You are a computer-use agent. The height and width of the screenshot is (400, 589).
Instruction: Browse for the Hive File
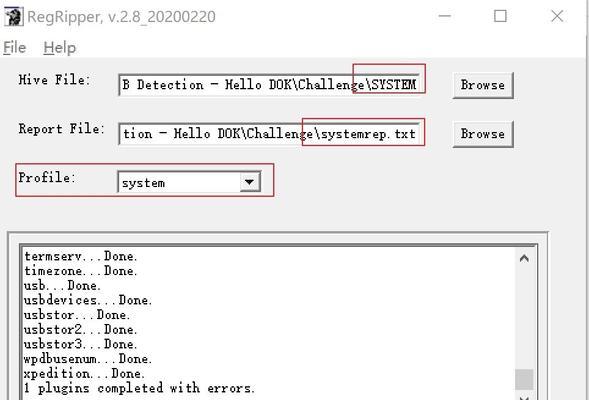pyautogui.click(x=483, y=85)
